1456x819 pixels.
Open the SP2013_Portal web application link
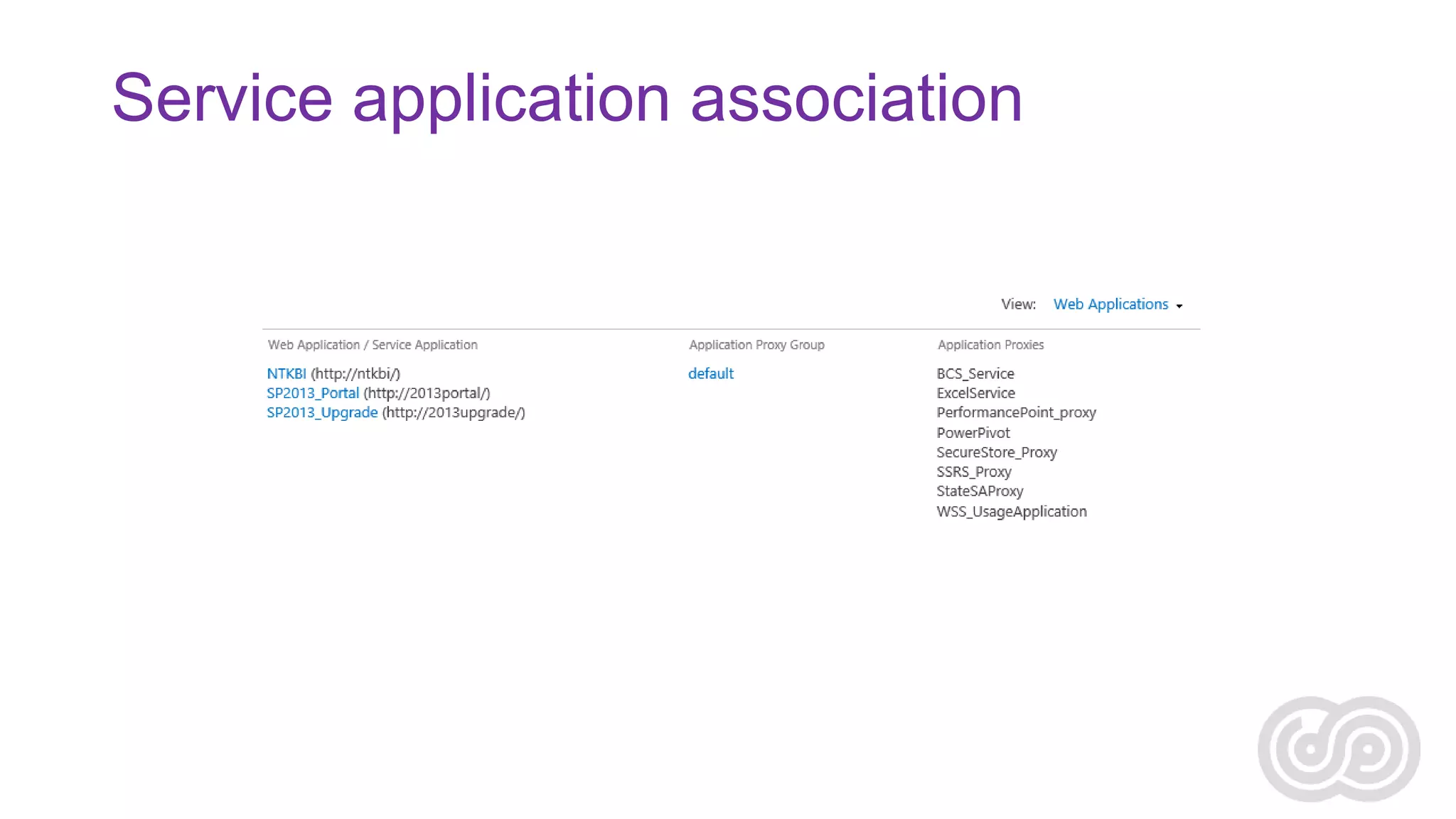313,393
